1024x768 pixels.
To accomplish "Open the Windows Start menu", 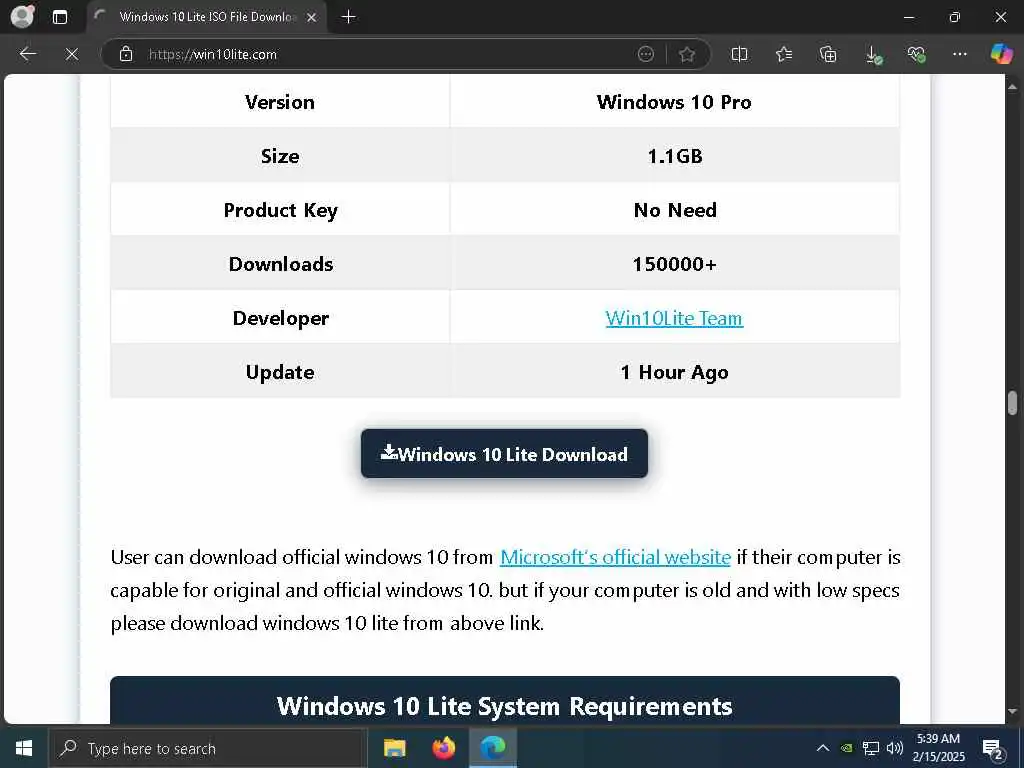I will [x=24, y=748].
